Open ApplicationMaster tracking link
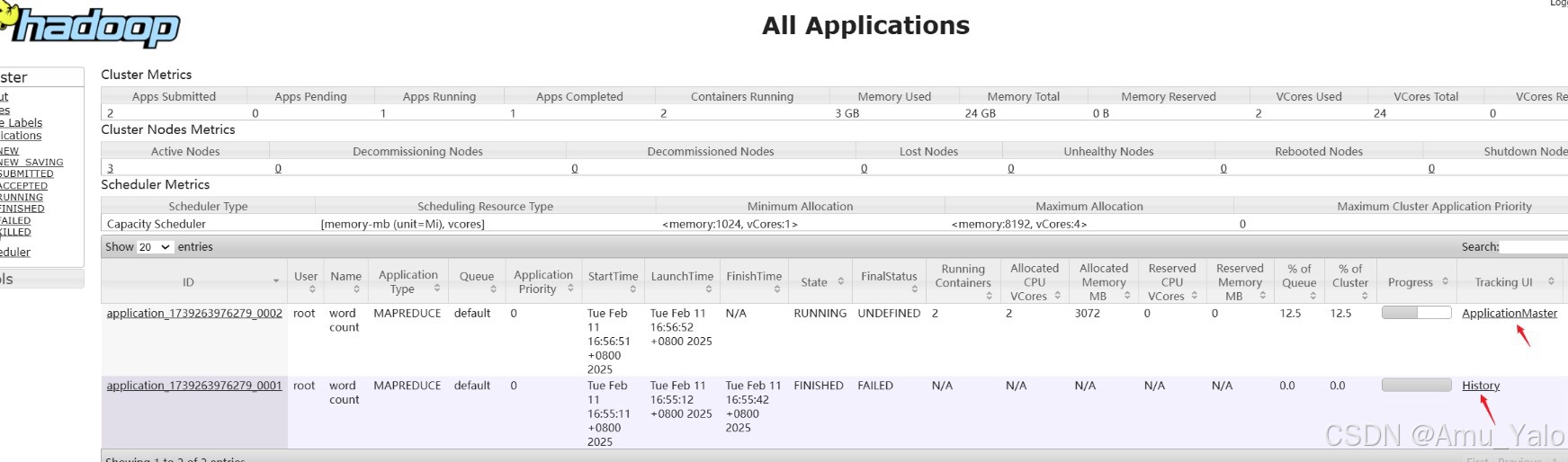Image resolution: width=1568 pixels, height=462 pixels. 1510,313
